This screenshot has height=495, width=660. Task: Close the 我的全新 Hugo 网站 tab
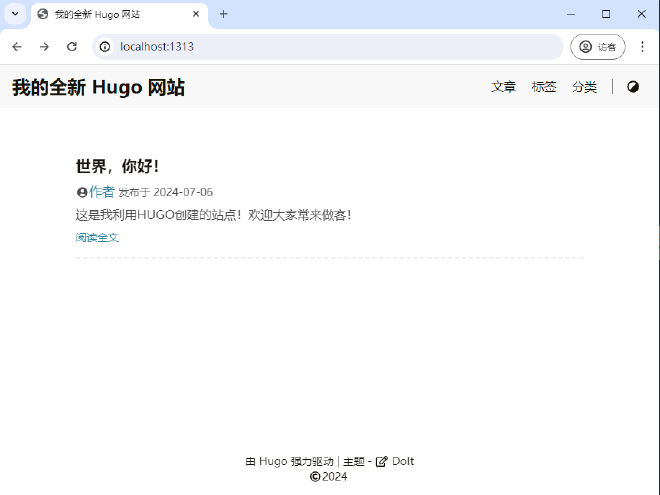196,14
